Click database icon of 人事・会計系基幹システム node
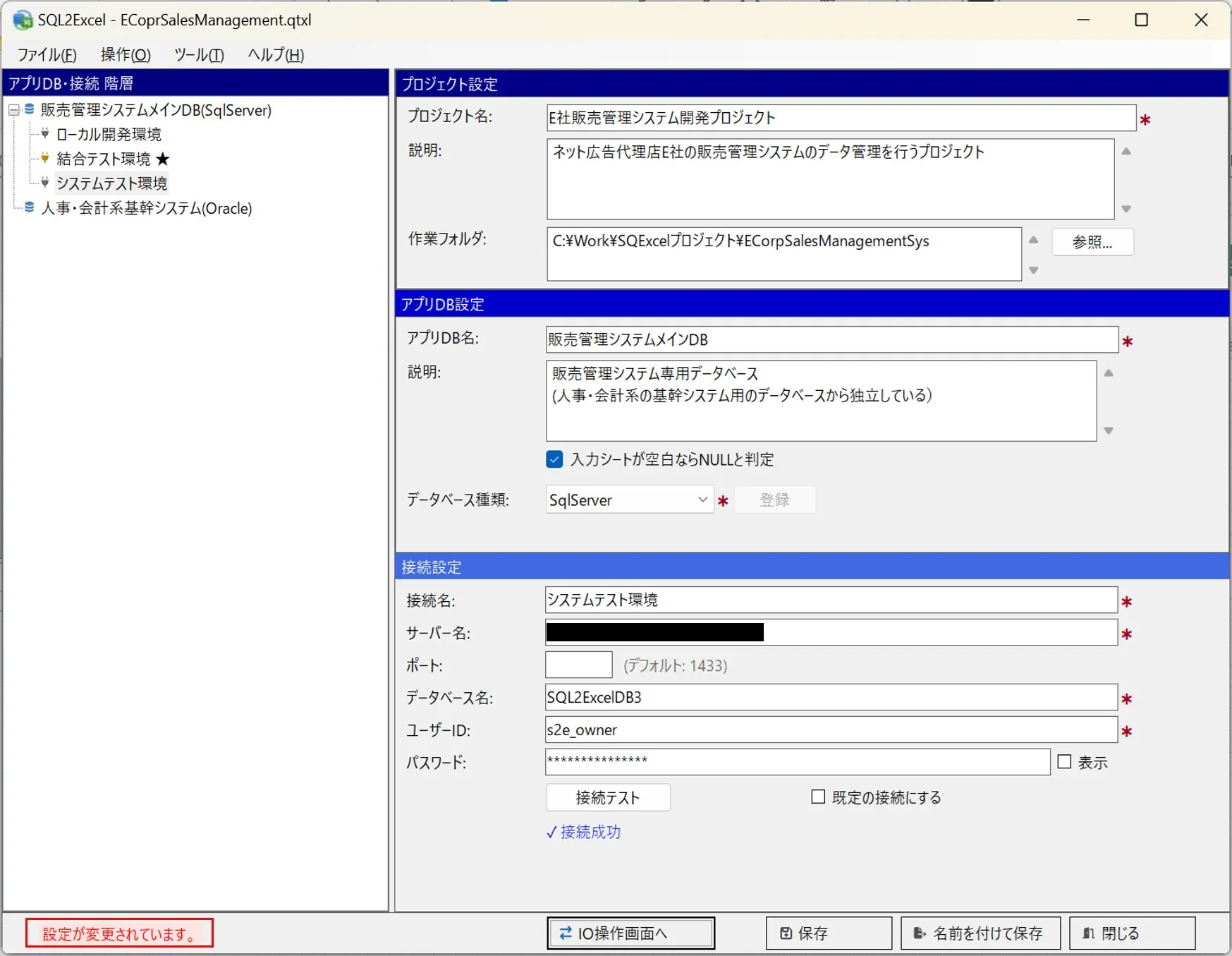 pyautogui.click(x=30, y=207)
